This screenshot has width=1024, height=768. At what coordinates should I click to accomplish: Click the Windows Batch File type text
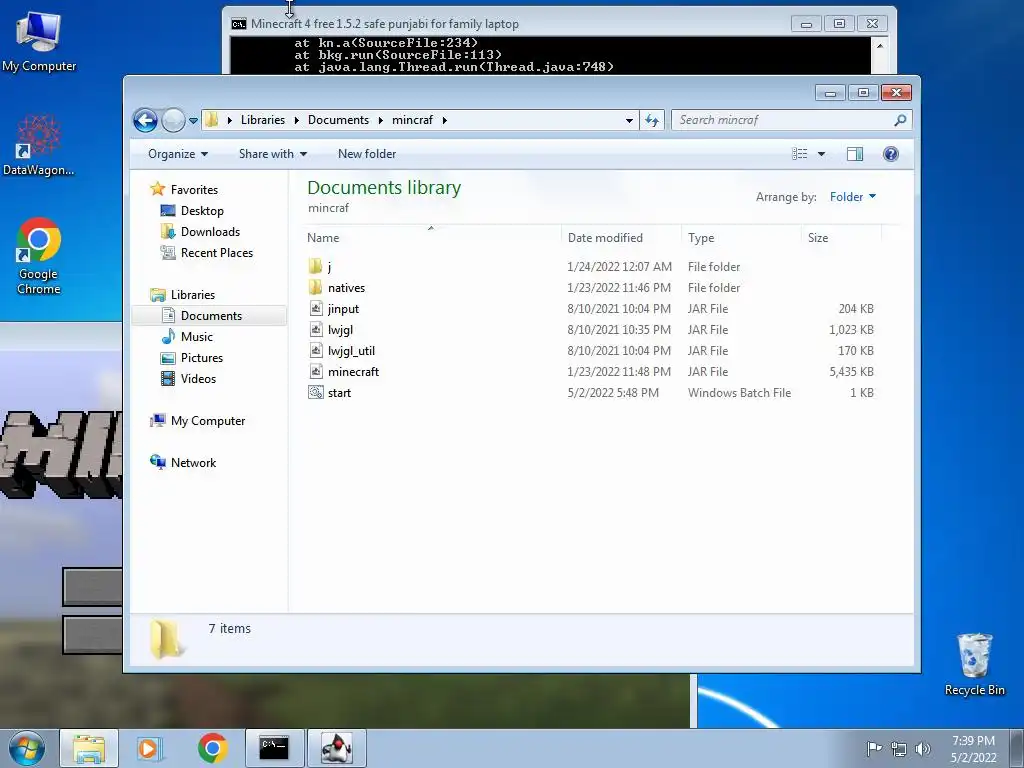[739, 392]
